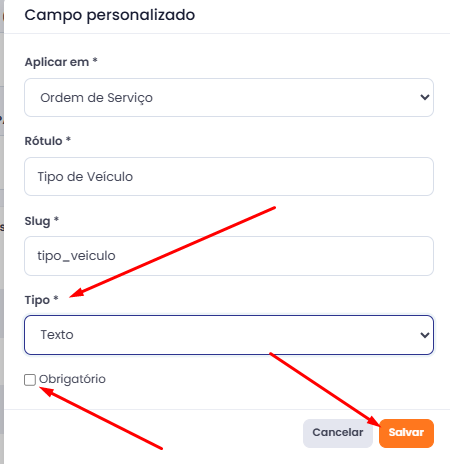
Task: Click the Campo personalizado dialog title
Action: coord(110,15)
